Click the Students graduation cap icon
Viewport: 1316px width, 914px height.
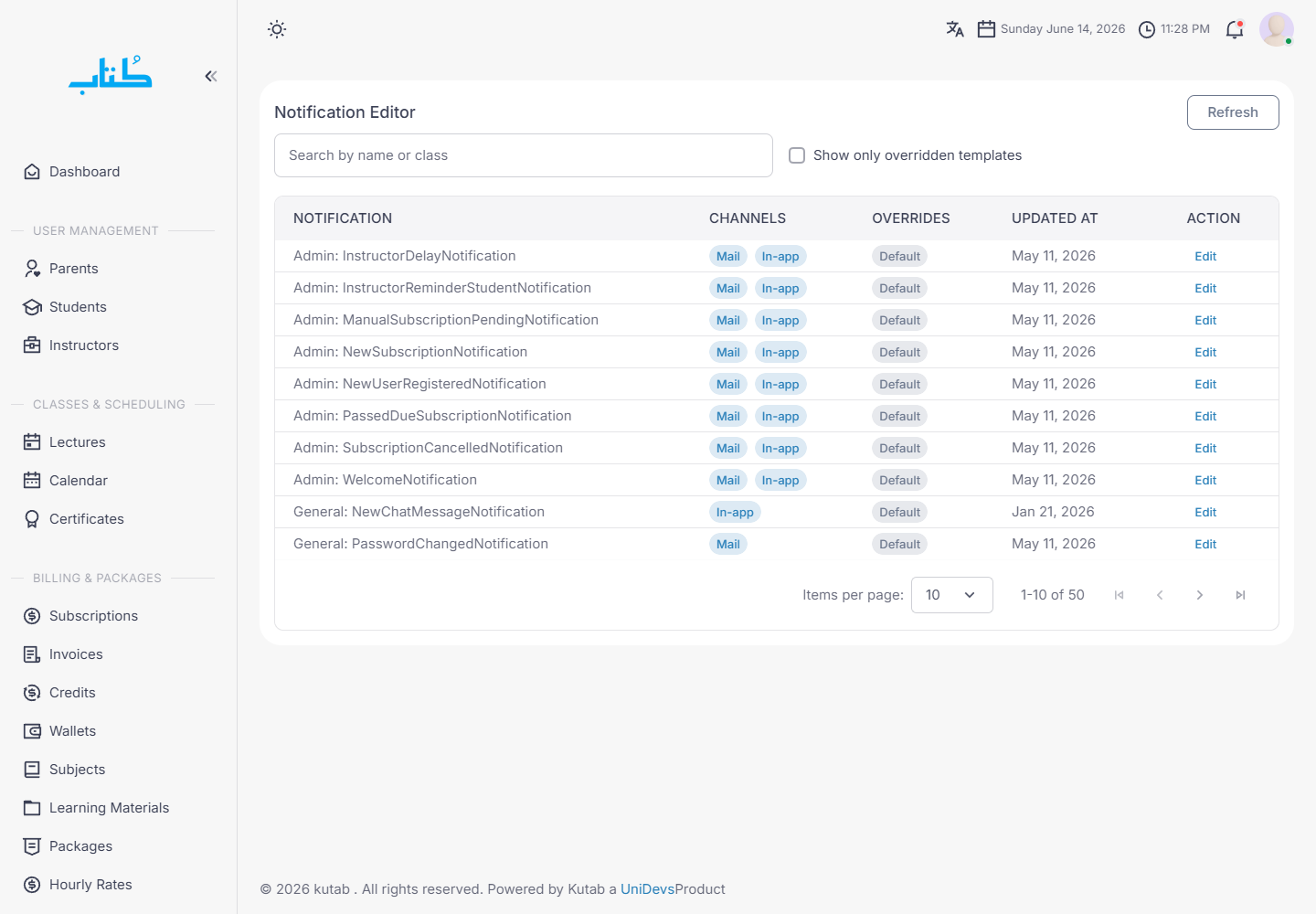click(x=32, y=307)
